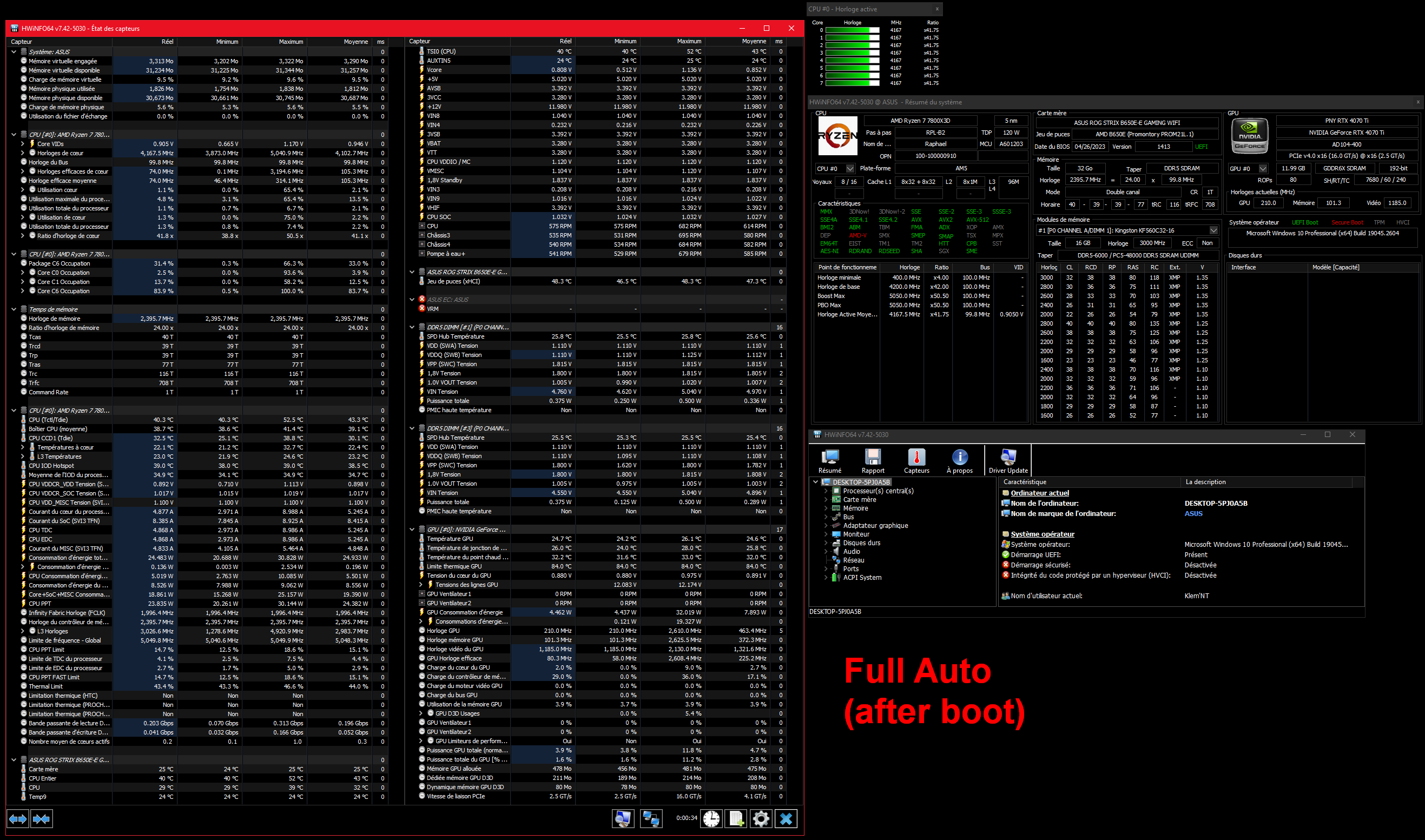Open sensor settings gear icon
Screen dimensions: 1425x840
(x=761, y=818)
